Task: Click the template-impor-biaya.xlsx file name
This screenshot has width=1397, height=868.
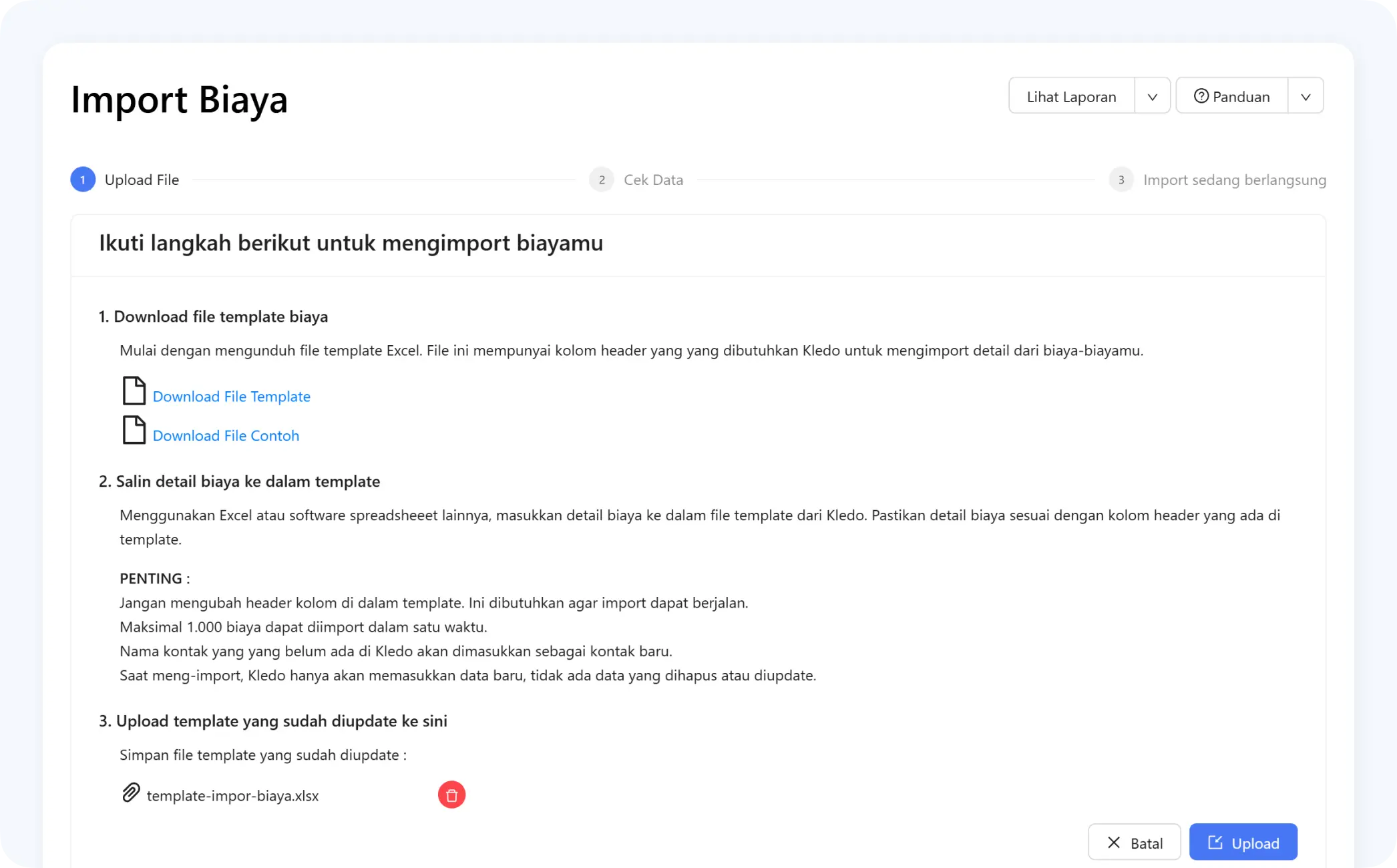Action: click(x=232, y=796)
